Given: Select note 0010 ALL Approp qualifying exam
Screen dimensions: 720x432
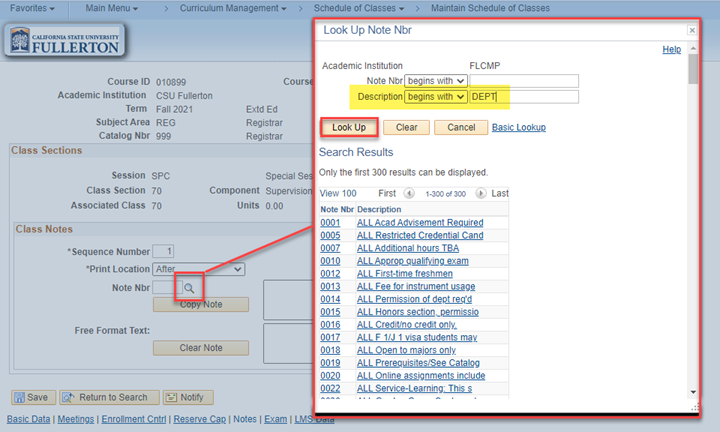Looking at the screenshot, I should 412,261.
